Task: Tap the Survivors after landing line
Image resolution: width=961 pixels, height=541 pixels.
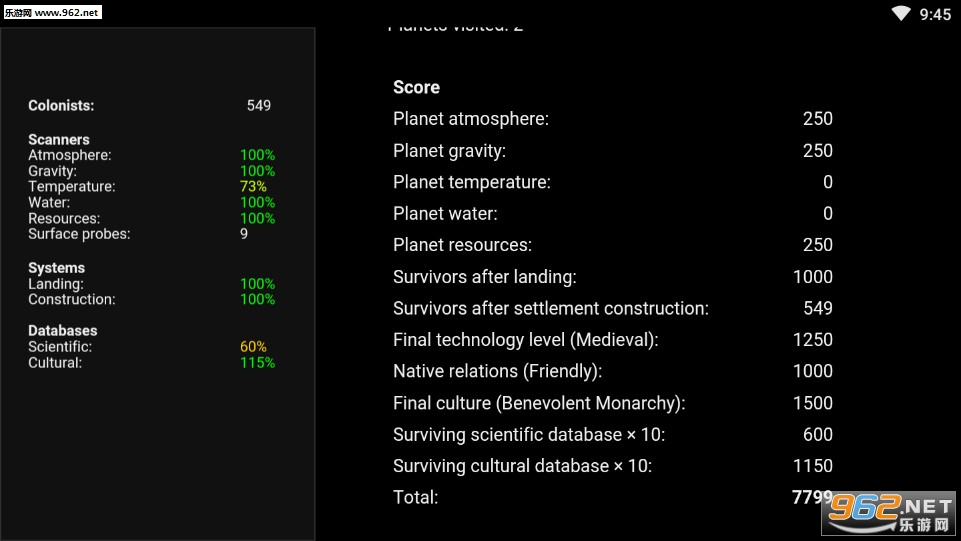Action: tap(612, 277)
